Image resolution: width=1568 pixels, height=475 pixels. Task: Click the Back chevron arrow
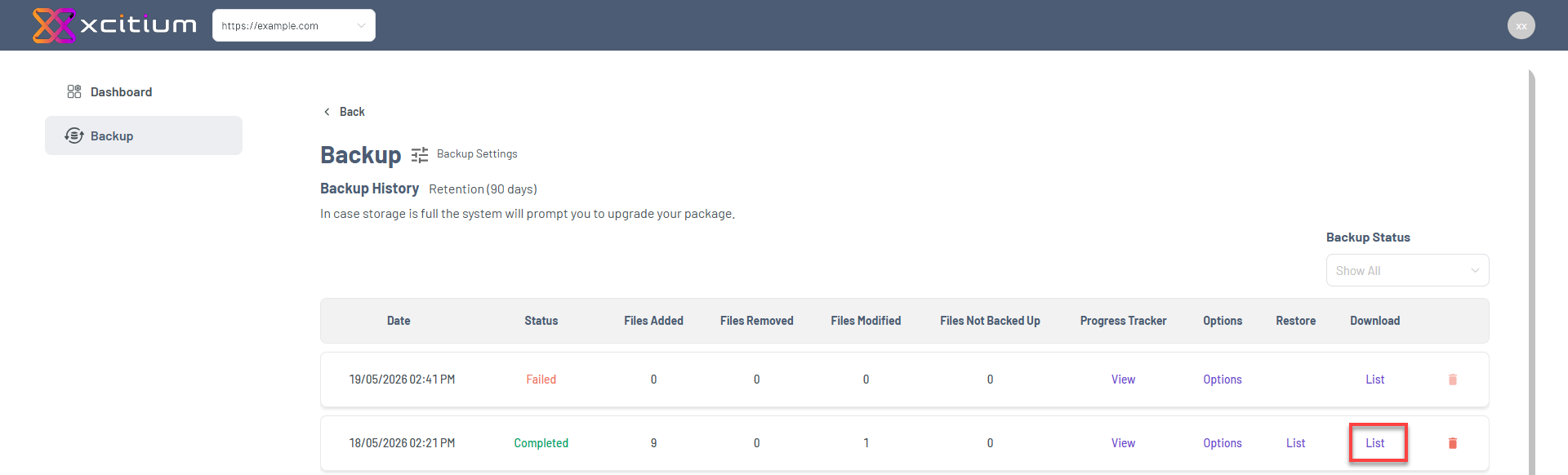click(327, 112)
